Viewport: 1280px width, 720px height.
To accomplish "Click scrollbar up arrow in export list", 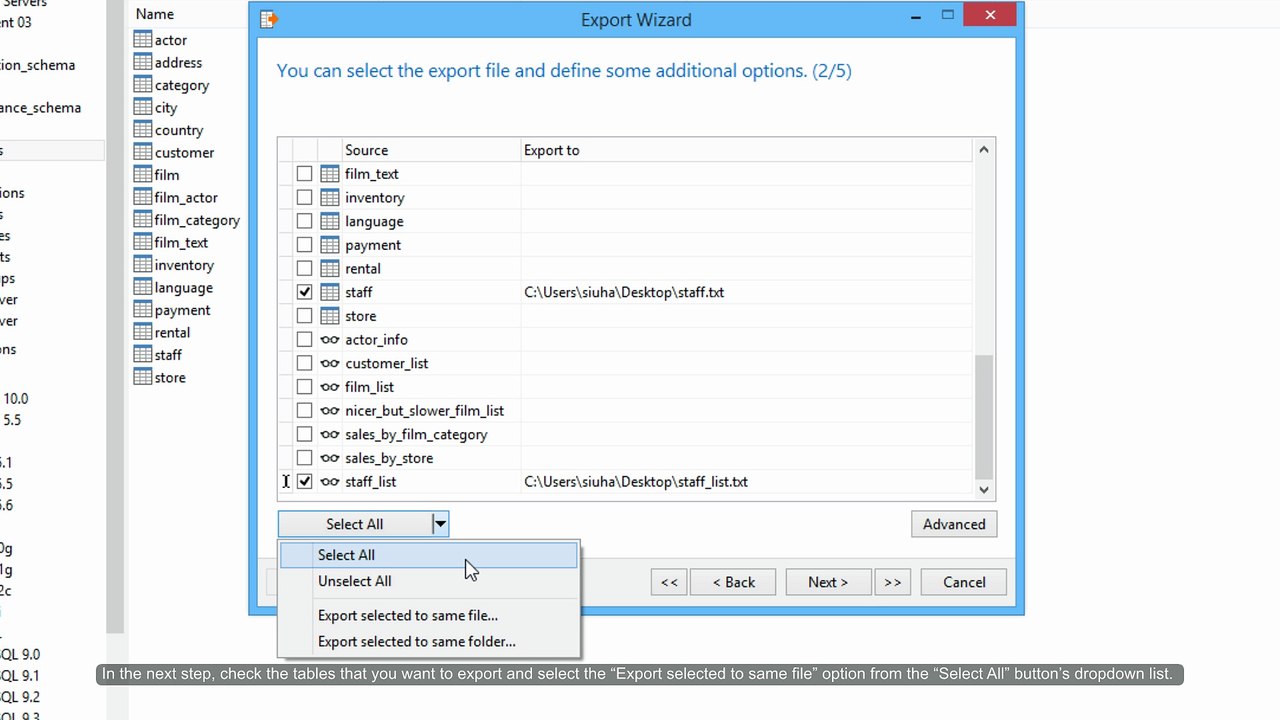I will click(x=984, y=150).
